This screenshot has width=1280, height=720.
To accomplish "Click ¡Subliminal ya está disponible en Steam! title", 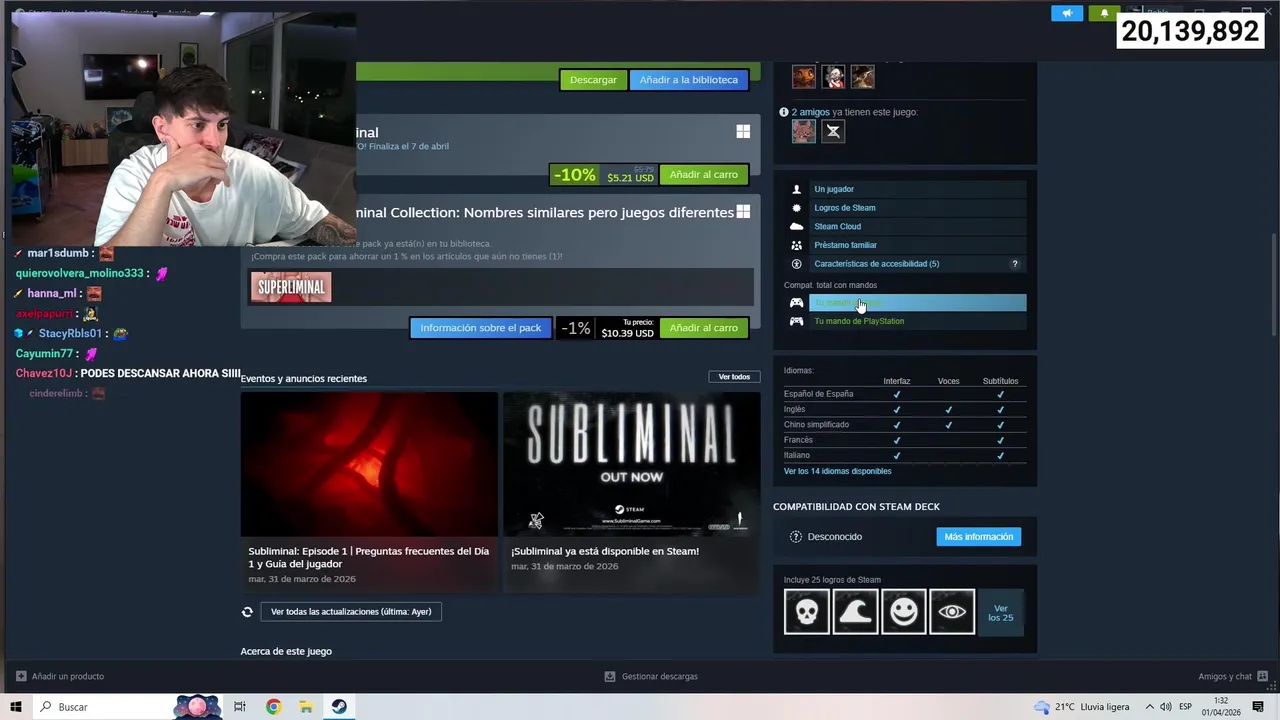I will 605,551.
